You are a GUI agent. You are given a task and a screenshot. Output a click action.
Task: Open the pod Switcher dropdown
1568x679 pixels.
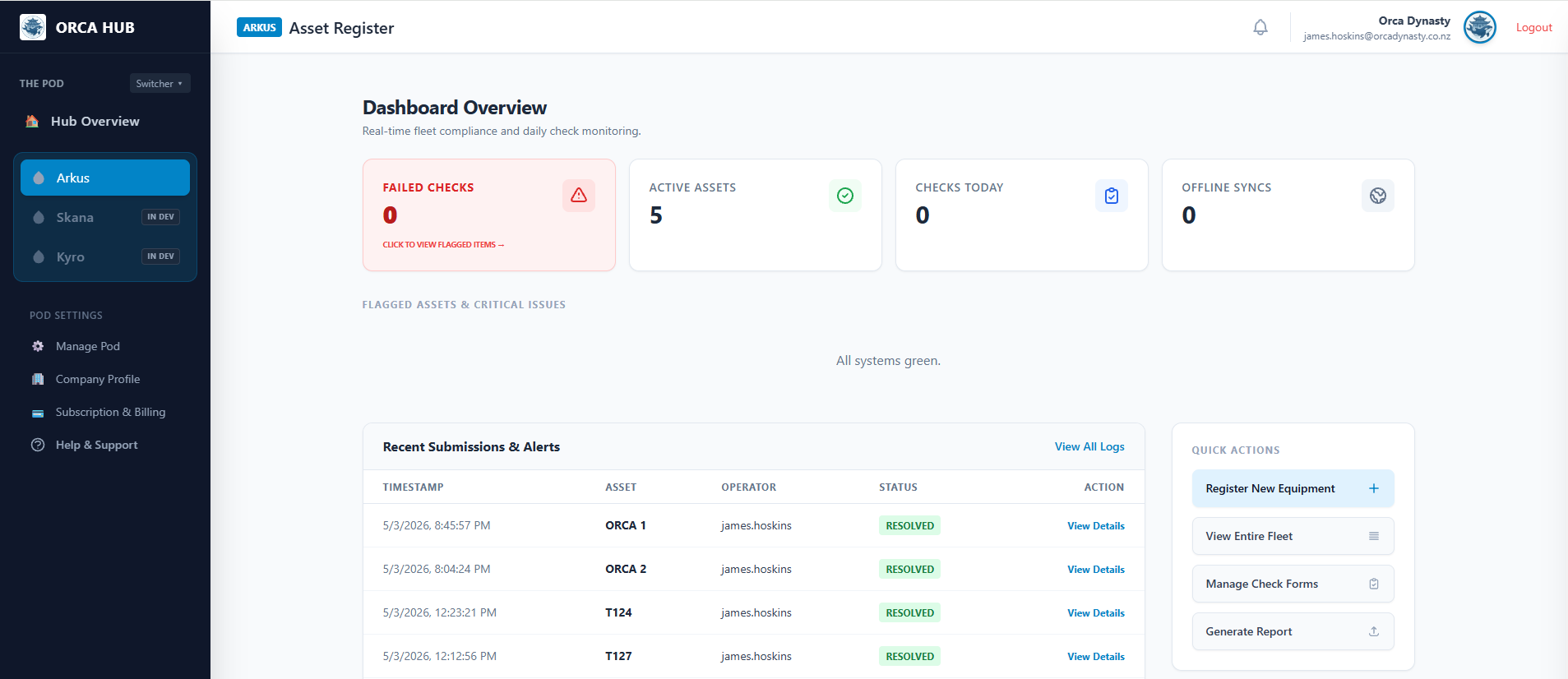(160, 83)
